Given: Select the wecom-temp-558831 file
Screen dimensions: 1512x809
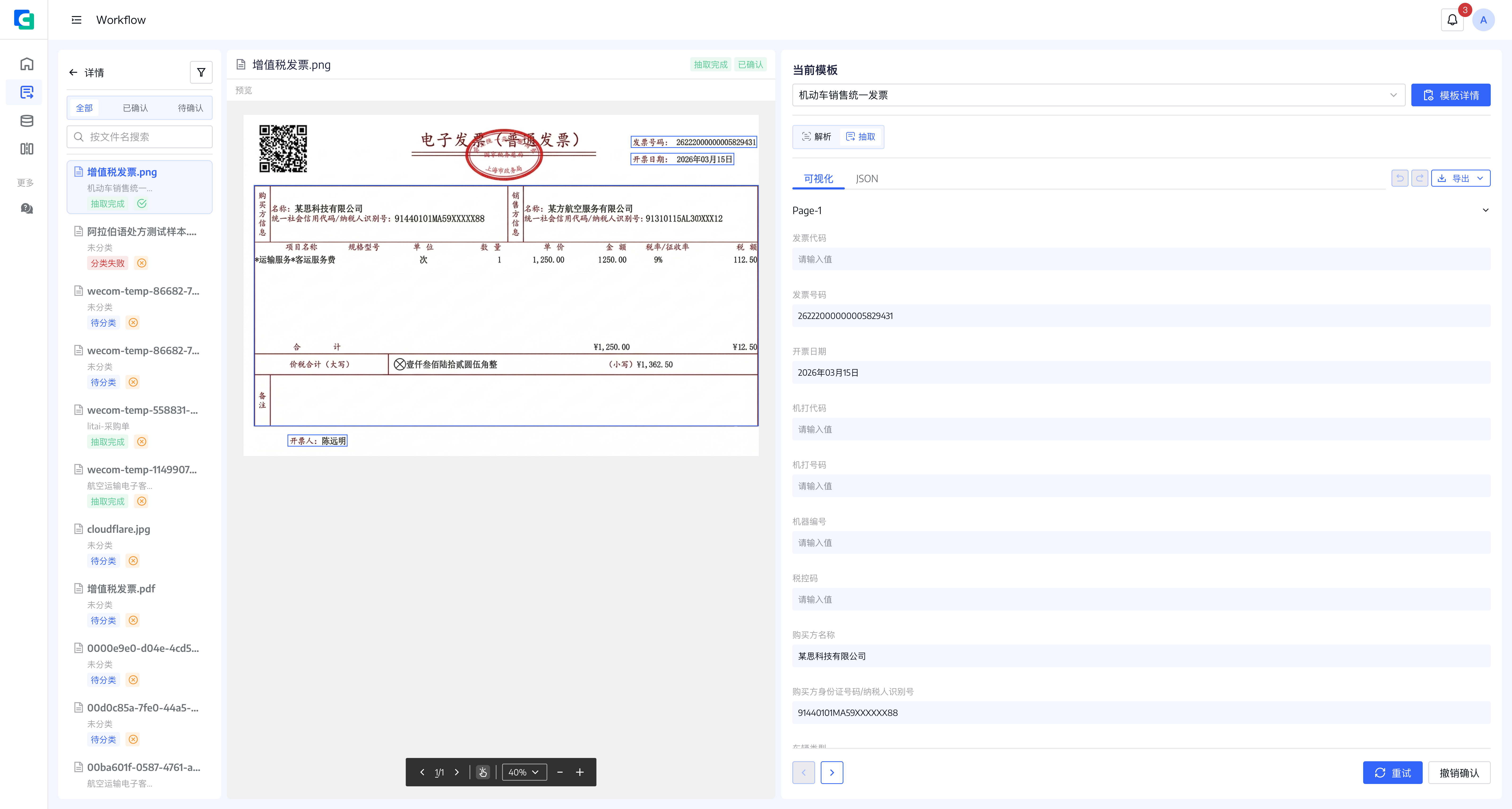Looking at the screenshot, I should (x=140, y=426).
